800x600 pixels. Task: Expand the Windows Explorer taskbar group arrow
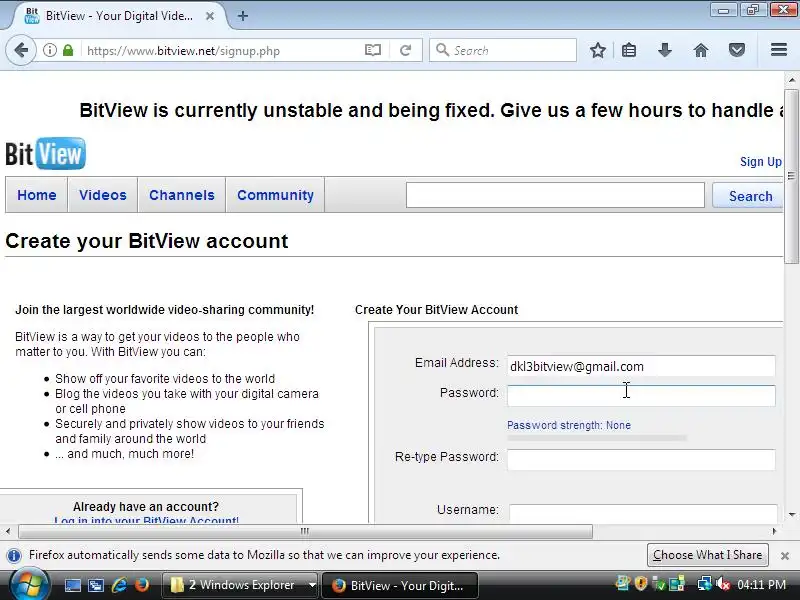(312, 585)
